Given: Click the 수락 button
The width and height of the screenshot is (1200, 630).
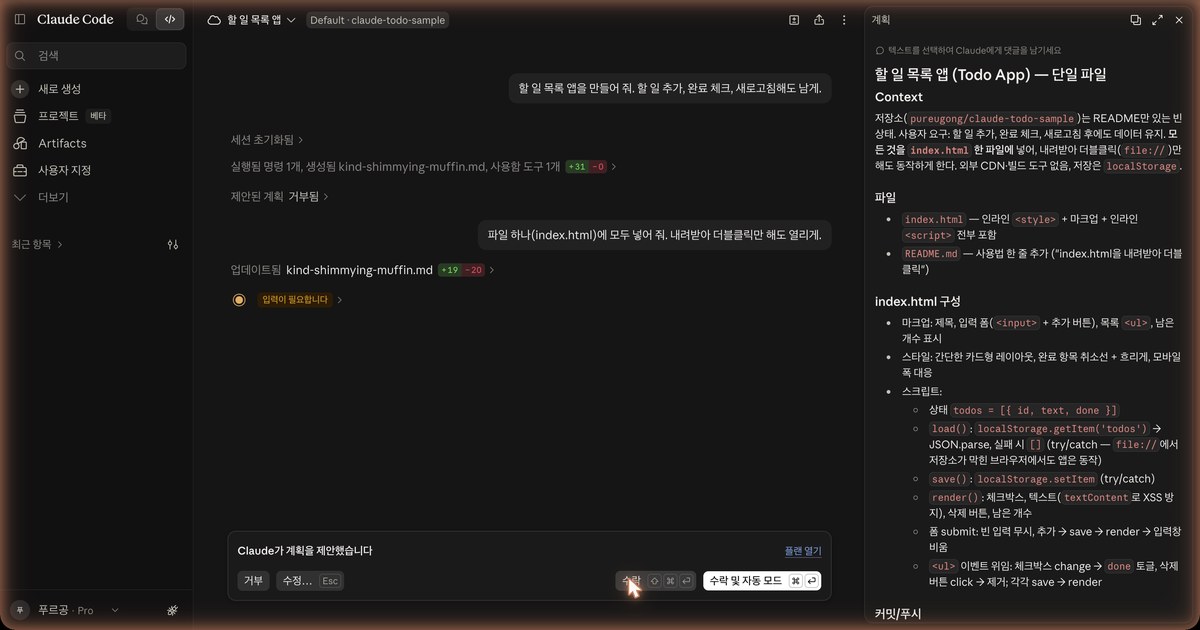Looking at the screenshot, I should (x=656, y=581).
